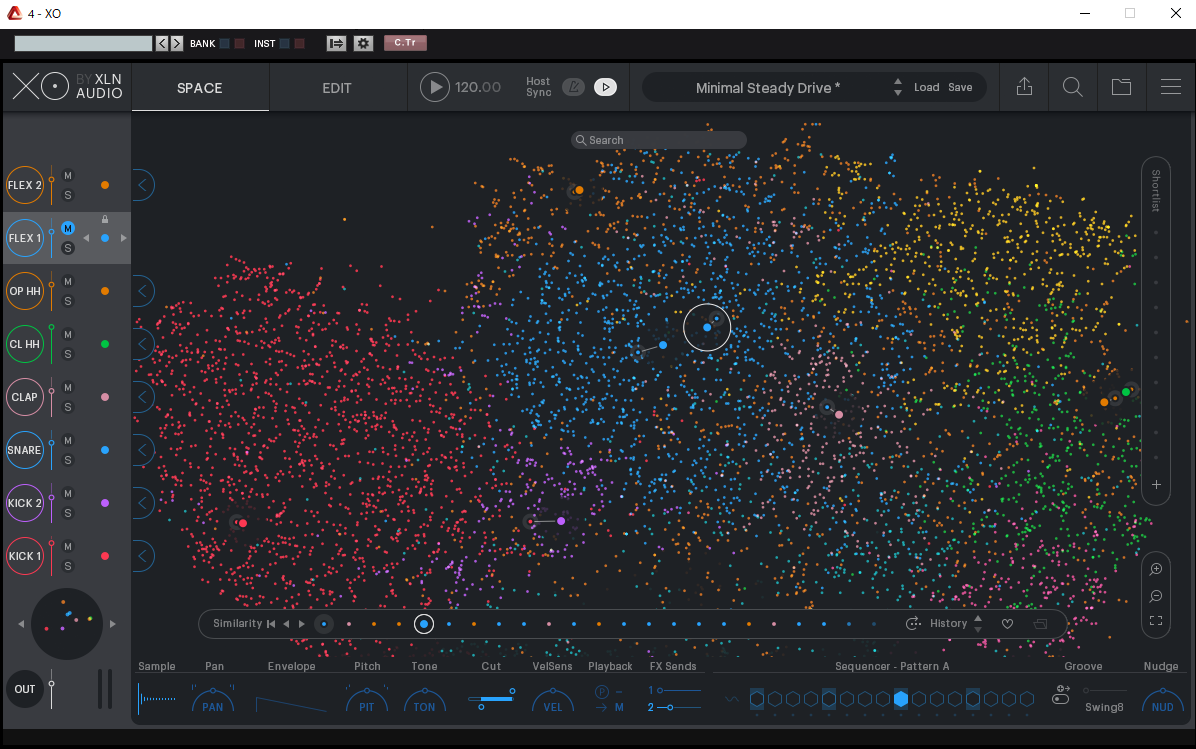The width and height of the screenshot is (1196, 749).
Task: Select next FLEX 1 sample arrow
Action: click(x=124, y=238)
